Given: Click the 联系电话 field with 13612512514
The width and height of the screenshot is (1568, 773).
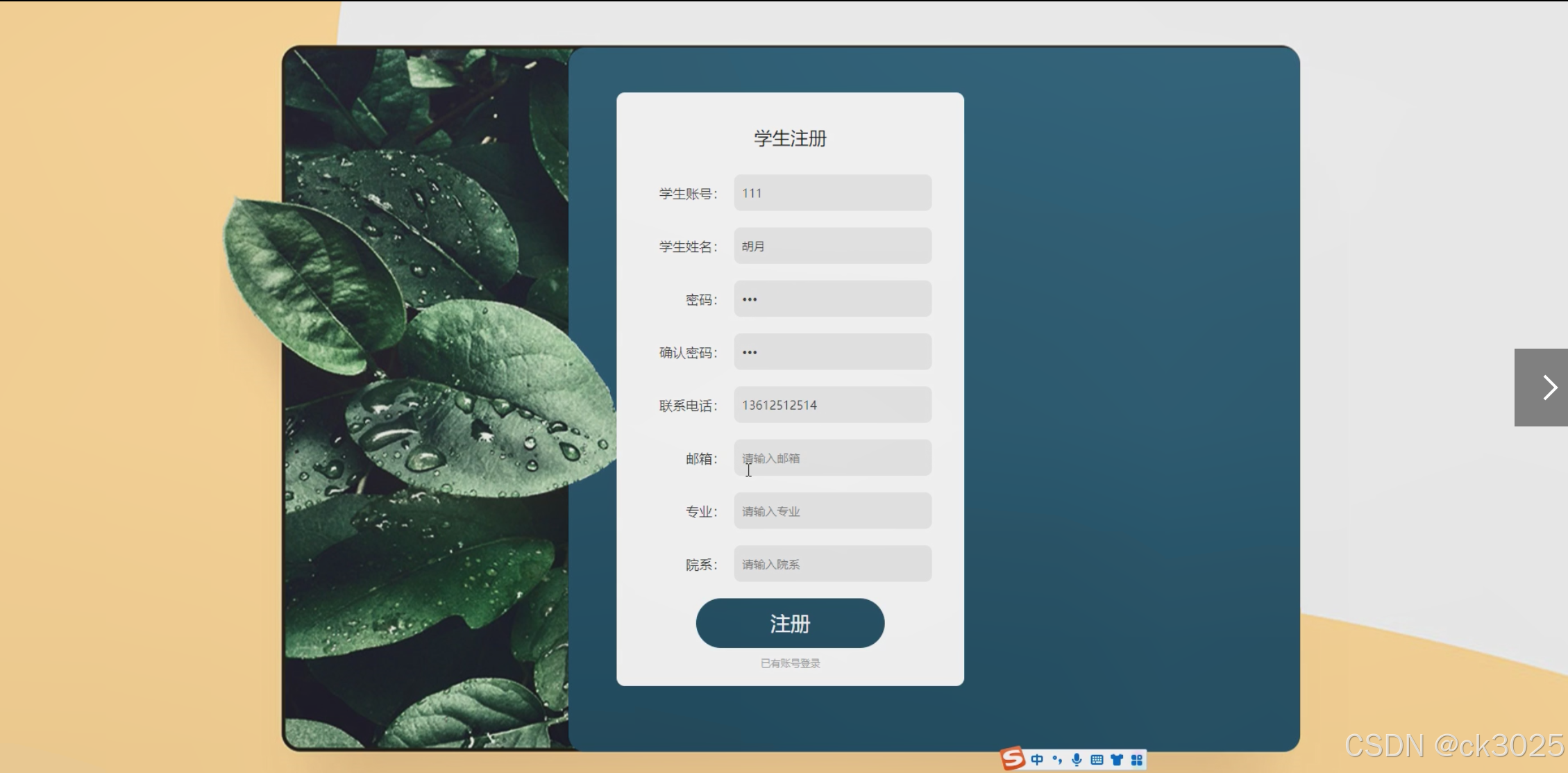Looking at the screenshot, I should click(x=832, y=405).
